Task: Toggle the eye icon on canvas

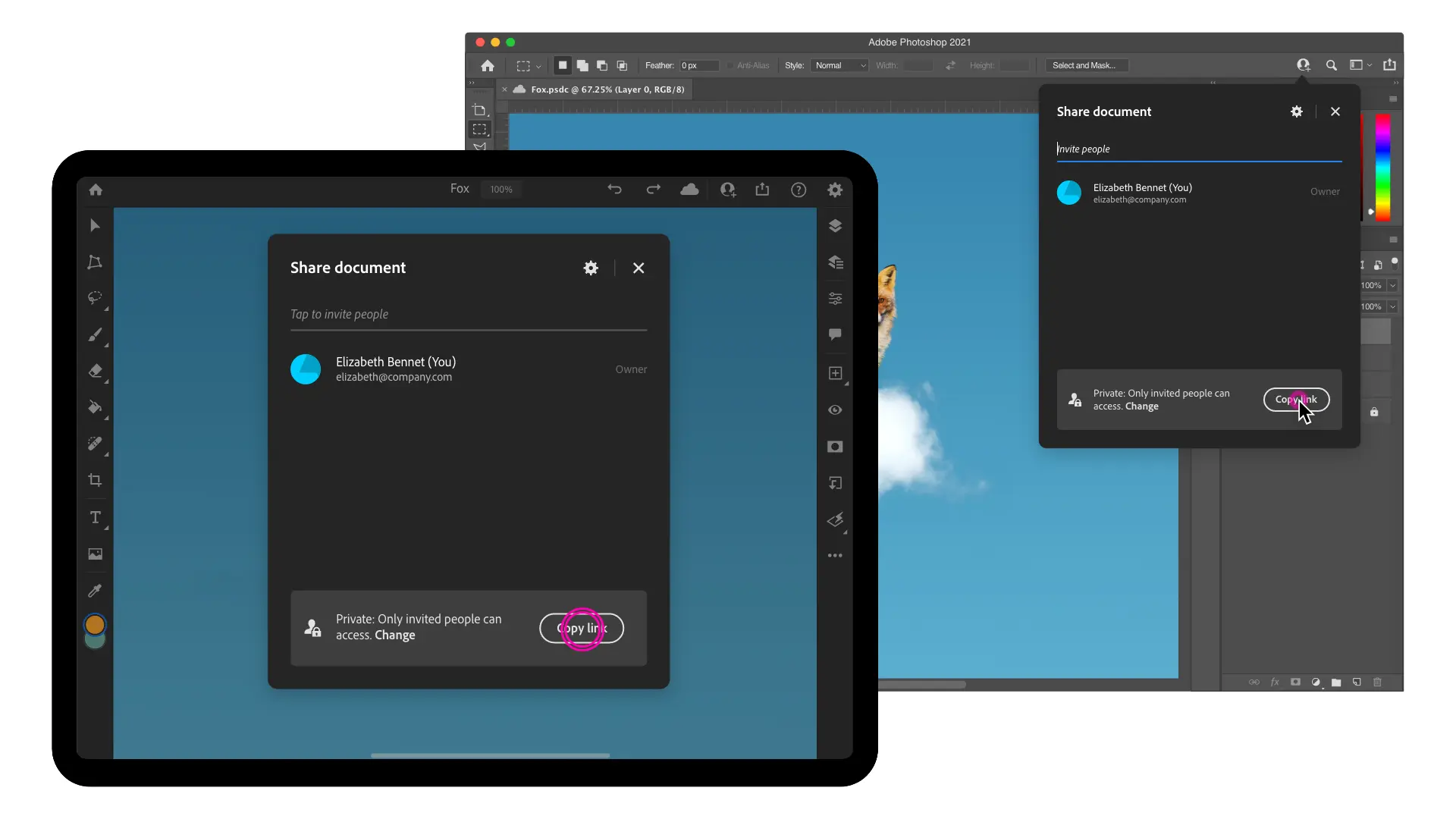Action: click(835, 410)
